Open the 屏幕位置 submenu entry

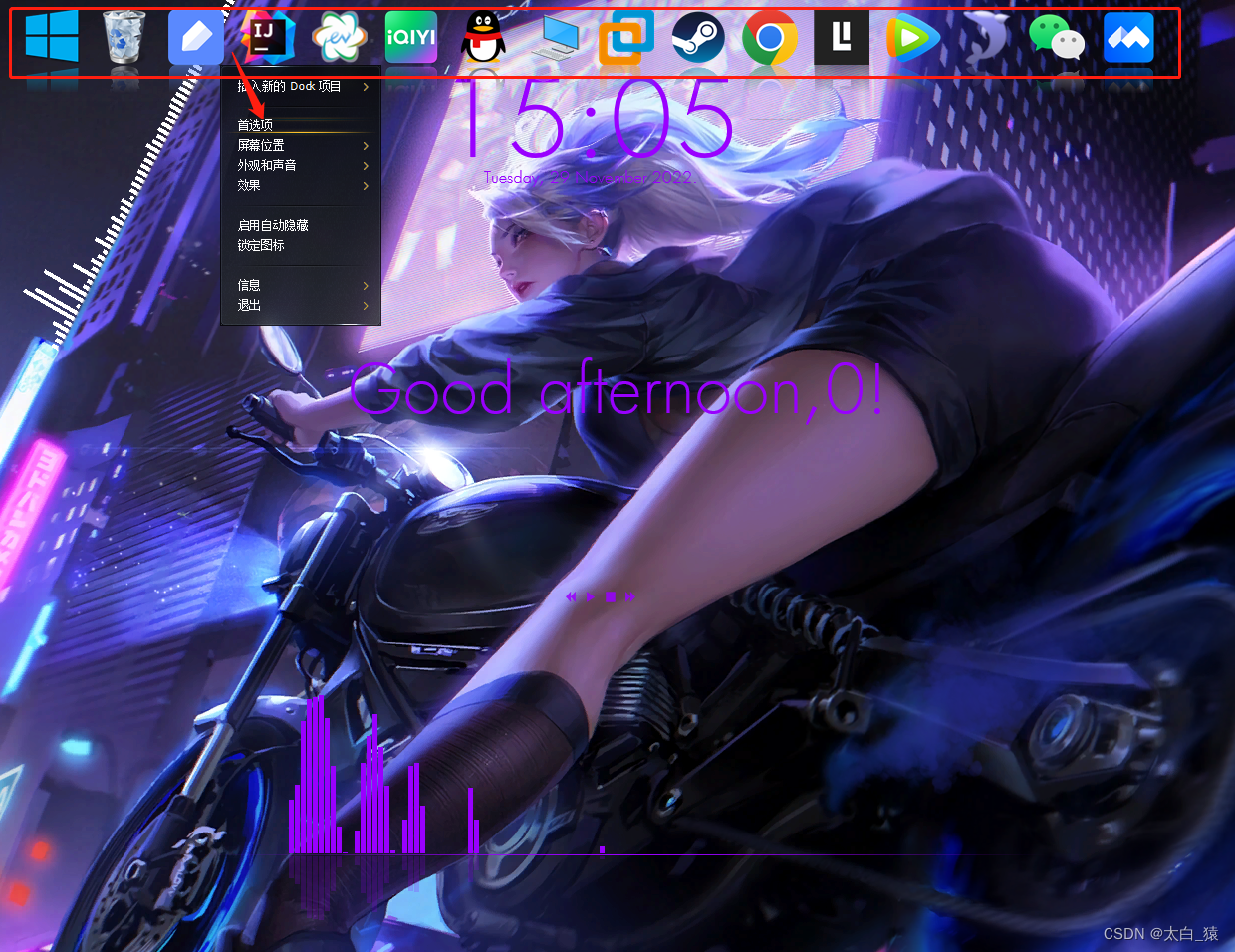(301, 146)
